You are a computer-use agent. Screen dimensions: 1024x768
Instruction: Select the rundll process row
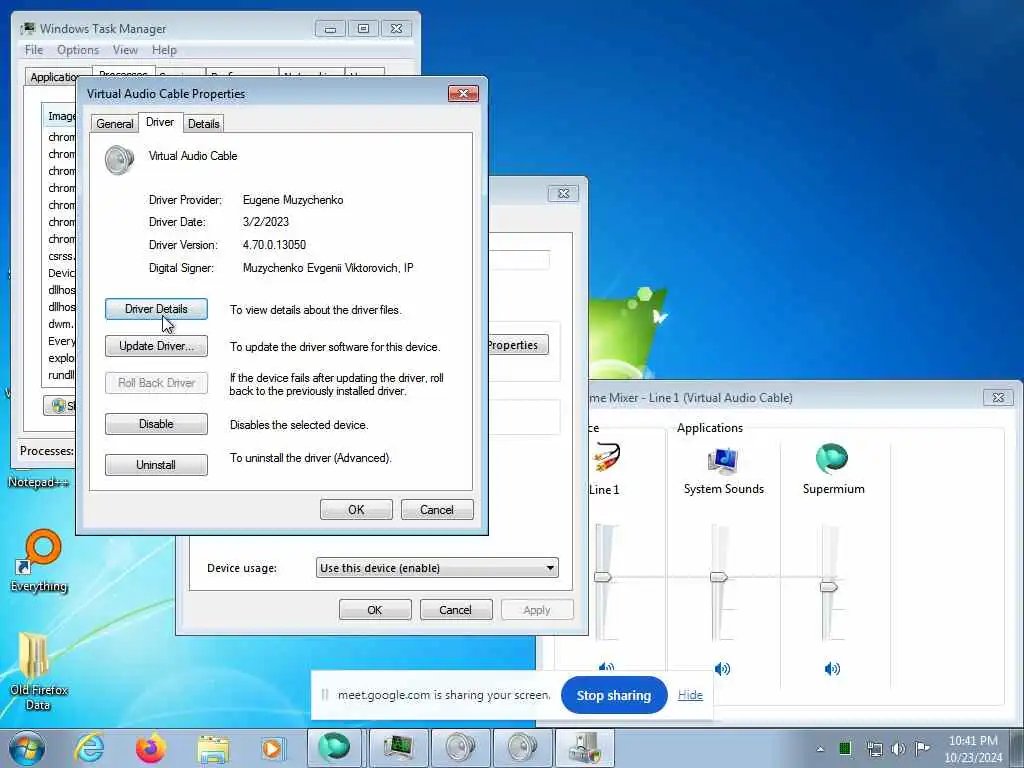60,375
